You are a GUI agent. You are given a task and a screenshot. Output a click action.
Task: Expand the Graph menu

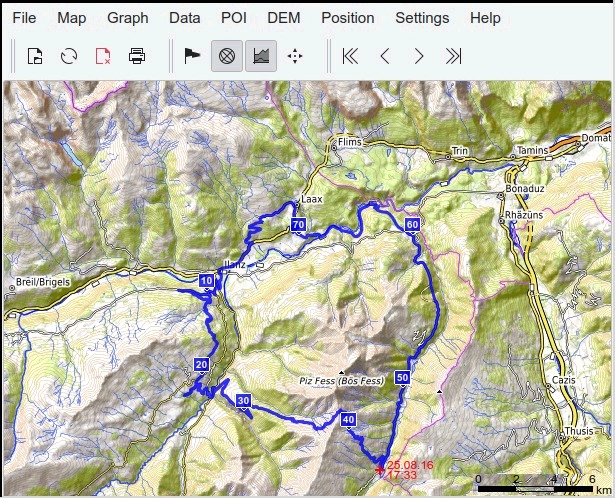[128, 18]
